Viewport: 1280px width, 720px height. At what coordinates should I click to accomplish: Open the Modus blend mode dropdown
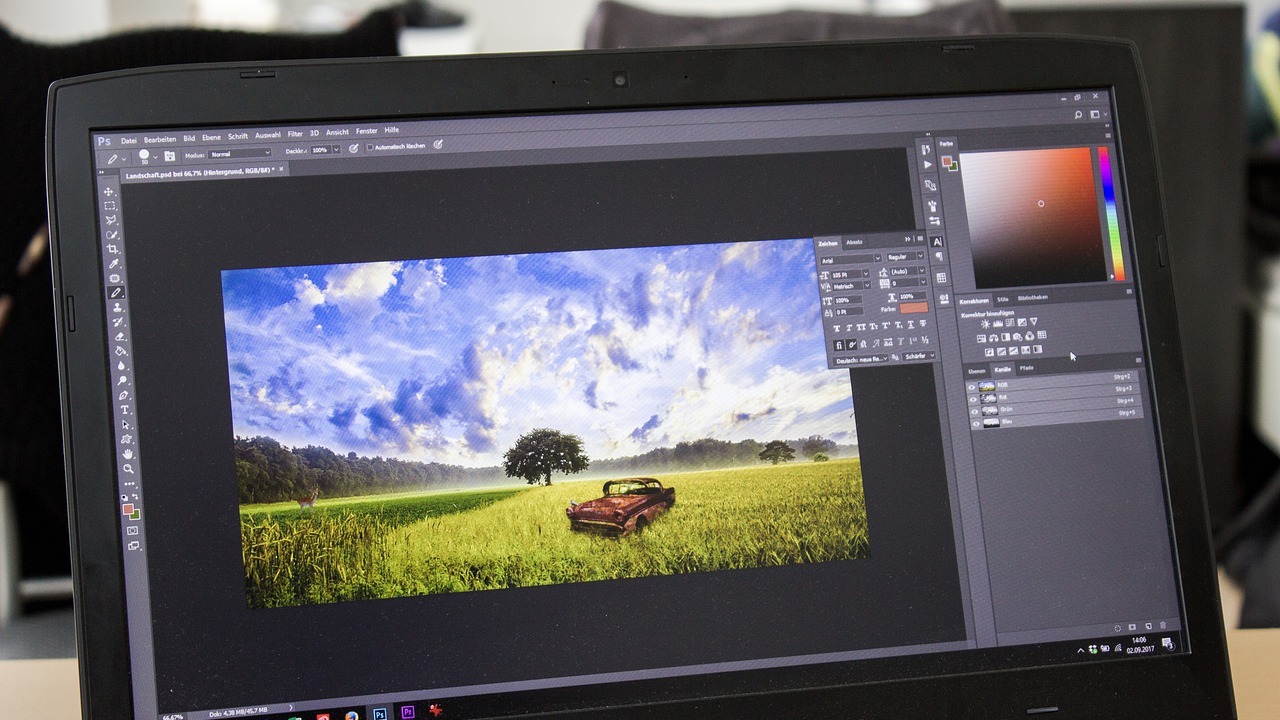point(239,153)
